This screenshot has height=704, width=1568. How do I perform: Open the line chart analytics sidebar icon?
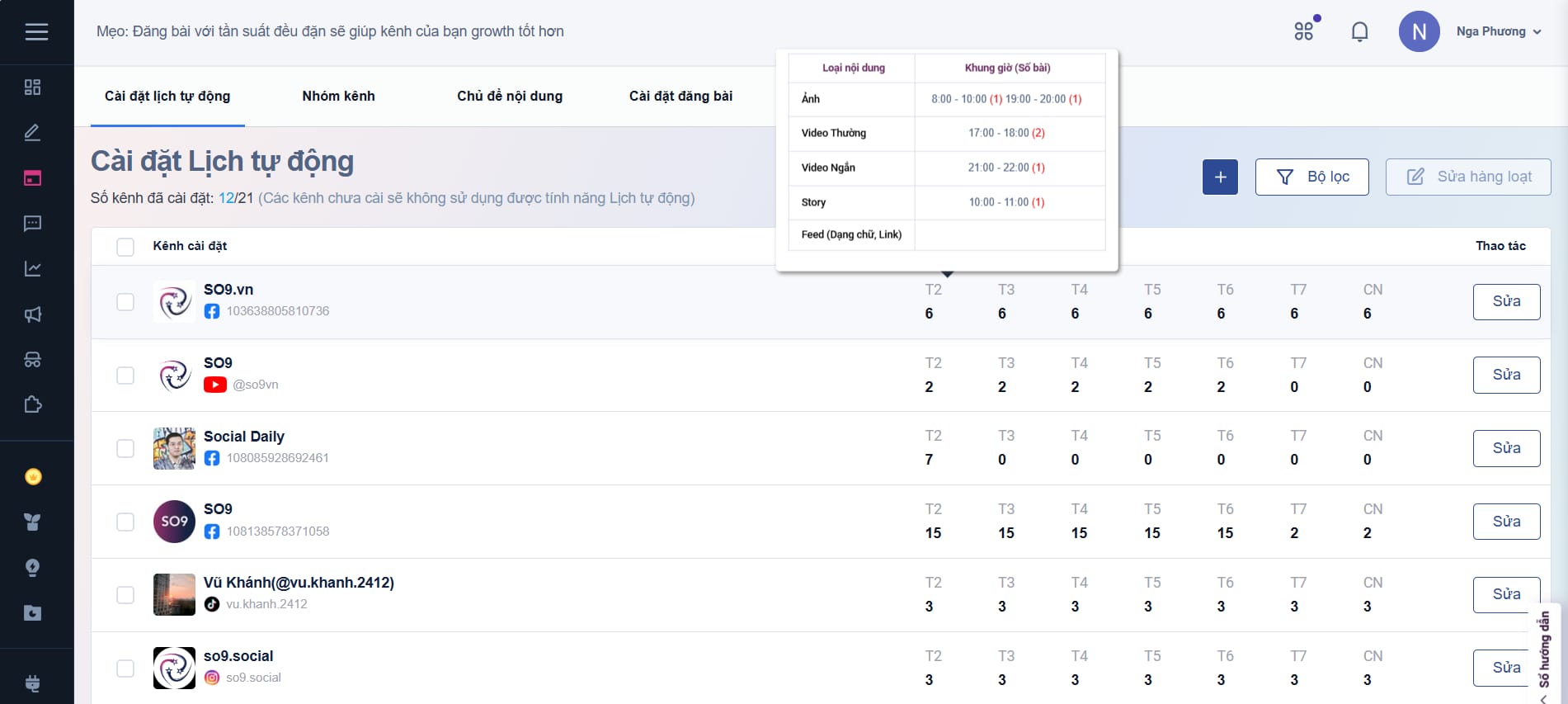coord(33,269)
